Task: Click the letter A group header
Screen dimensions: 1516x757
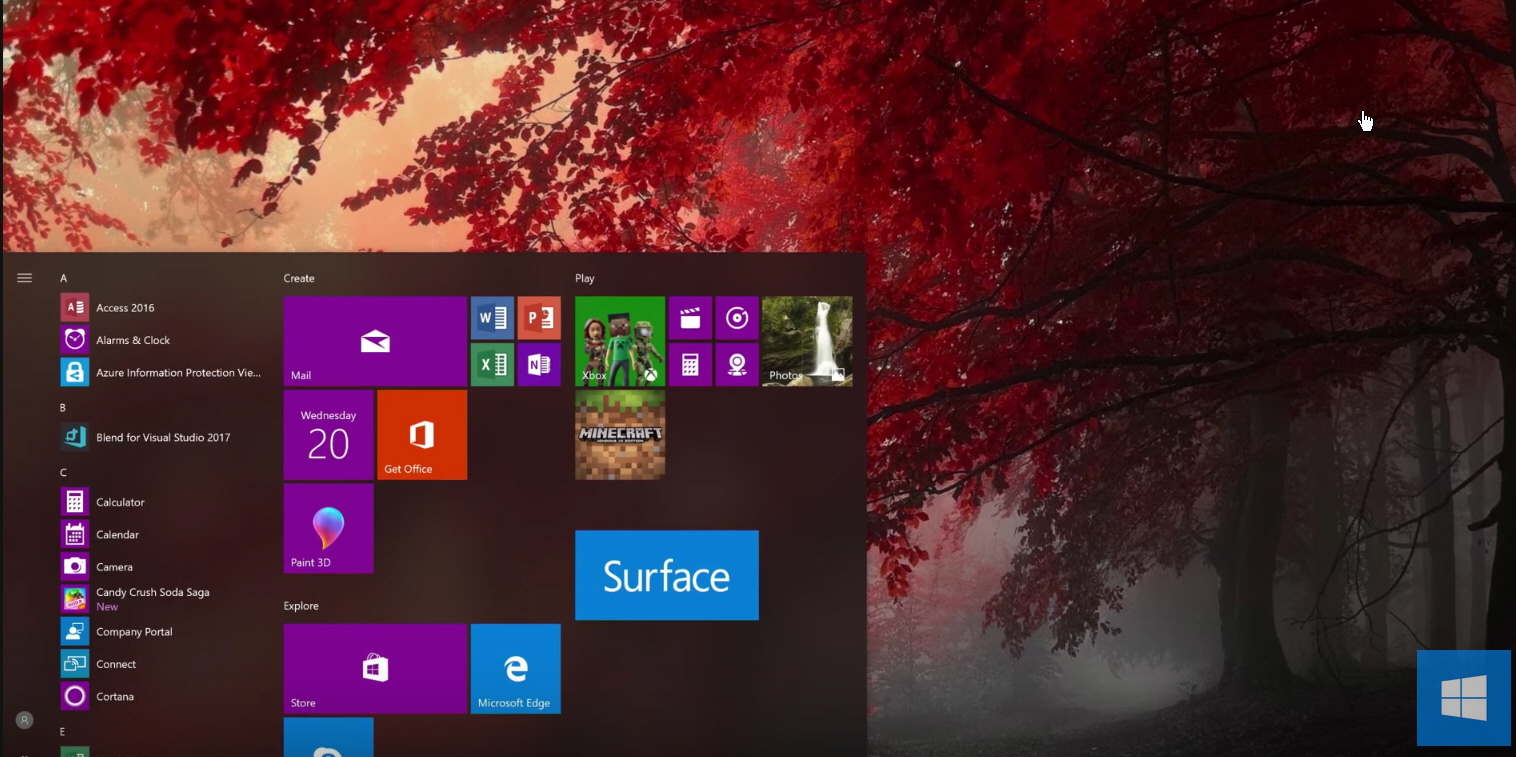Action: point(64,278)
